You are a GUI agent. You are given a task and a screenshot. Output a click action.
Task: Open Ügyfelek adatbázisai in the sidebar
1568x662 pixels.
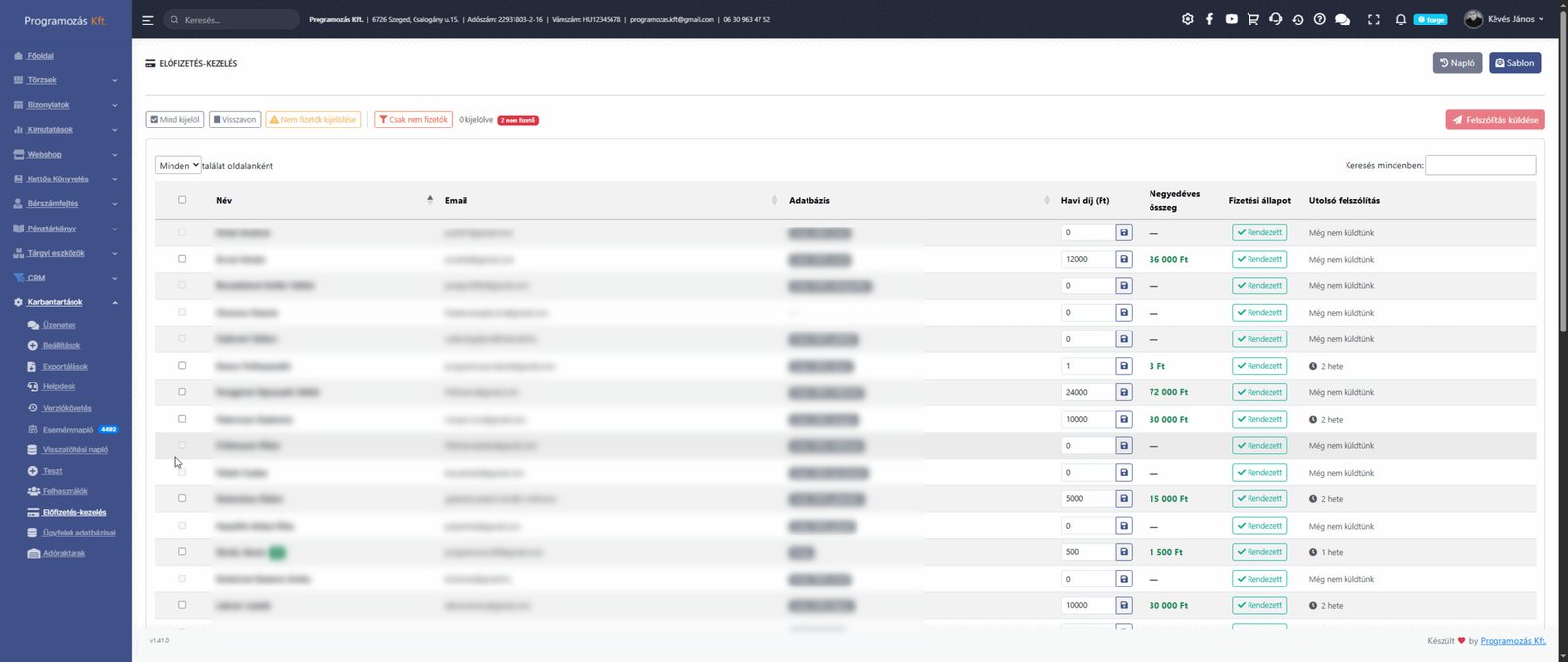[78, 533]
